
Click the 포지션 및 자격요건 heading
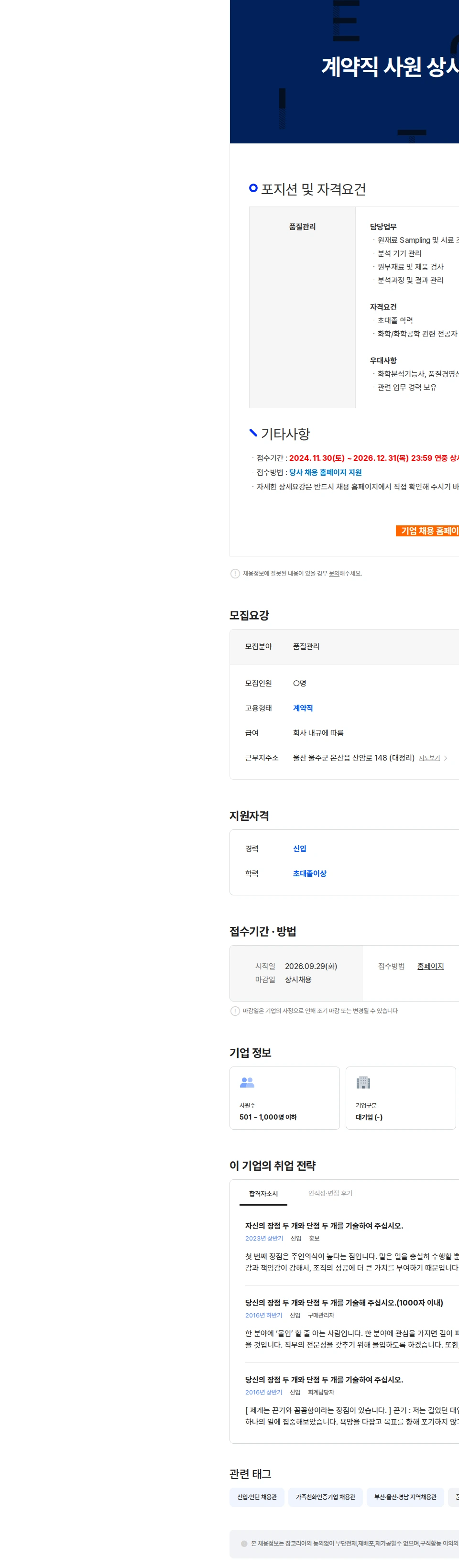(x=313, y=189)
